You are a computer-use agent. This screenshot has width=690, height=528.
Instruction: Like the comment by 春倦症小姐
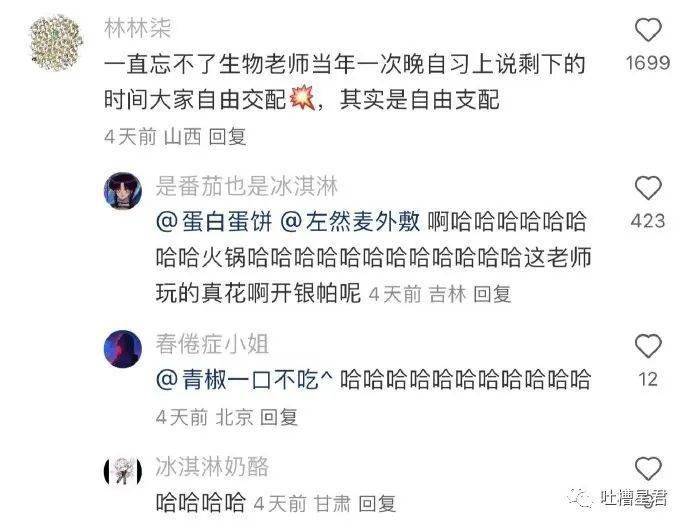click(x=648, y=346)
